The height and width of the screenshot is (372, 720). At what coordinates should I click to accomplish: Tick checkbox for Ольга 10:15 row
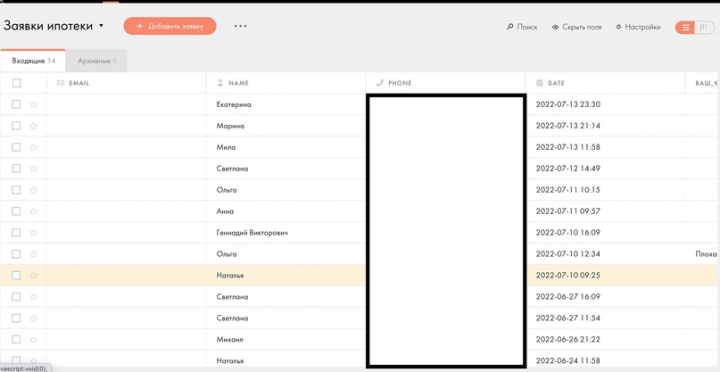tap(16, 190)
